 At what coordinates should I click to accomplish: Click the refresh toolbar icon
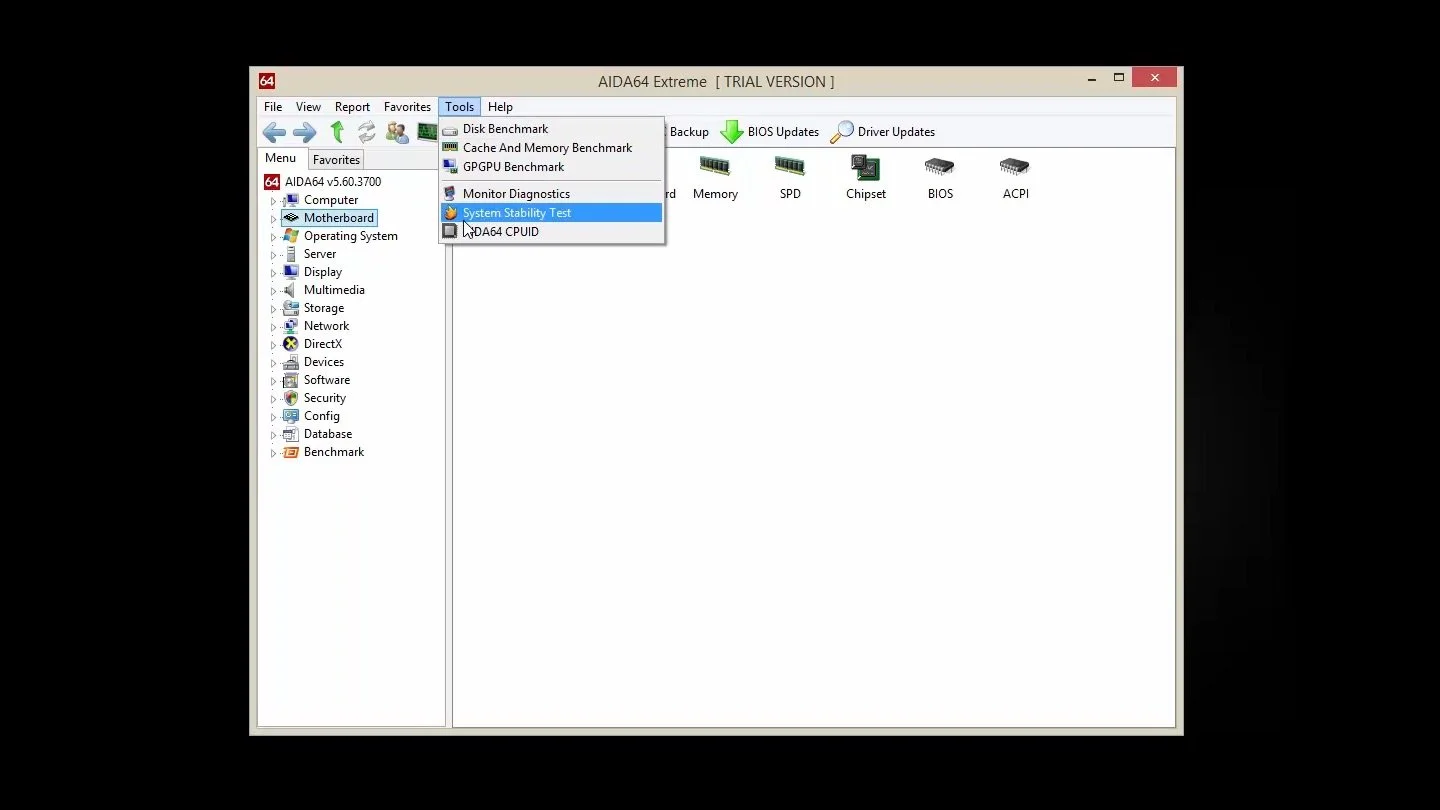click(x=367, y=132)
